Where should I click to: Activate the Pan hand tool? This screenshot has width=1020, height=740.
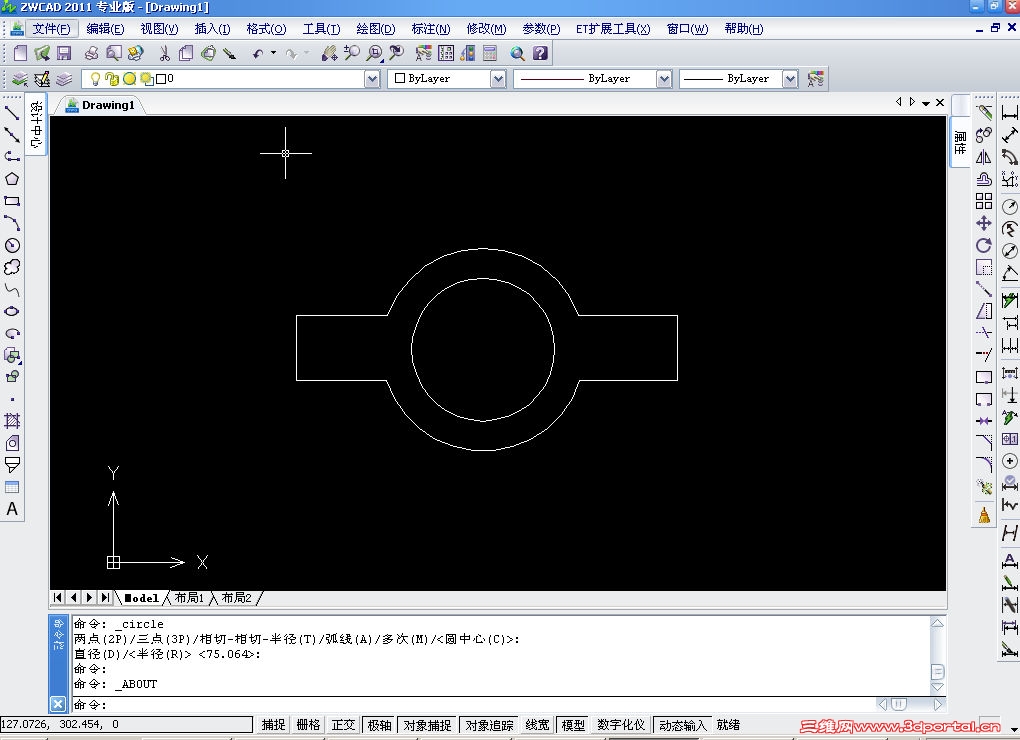(x=329, y=53)
